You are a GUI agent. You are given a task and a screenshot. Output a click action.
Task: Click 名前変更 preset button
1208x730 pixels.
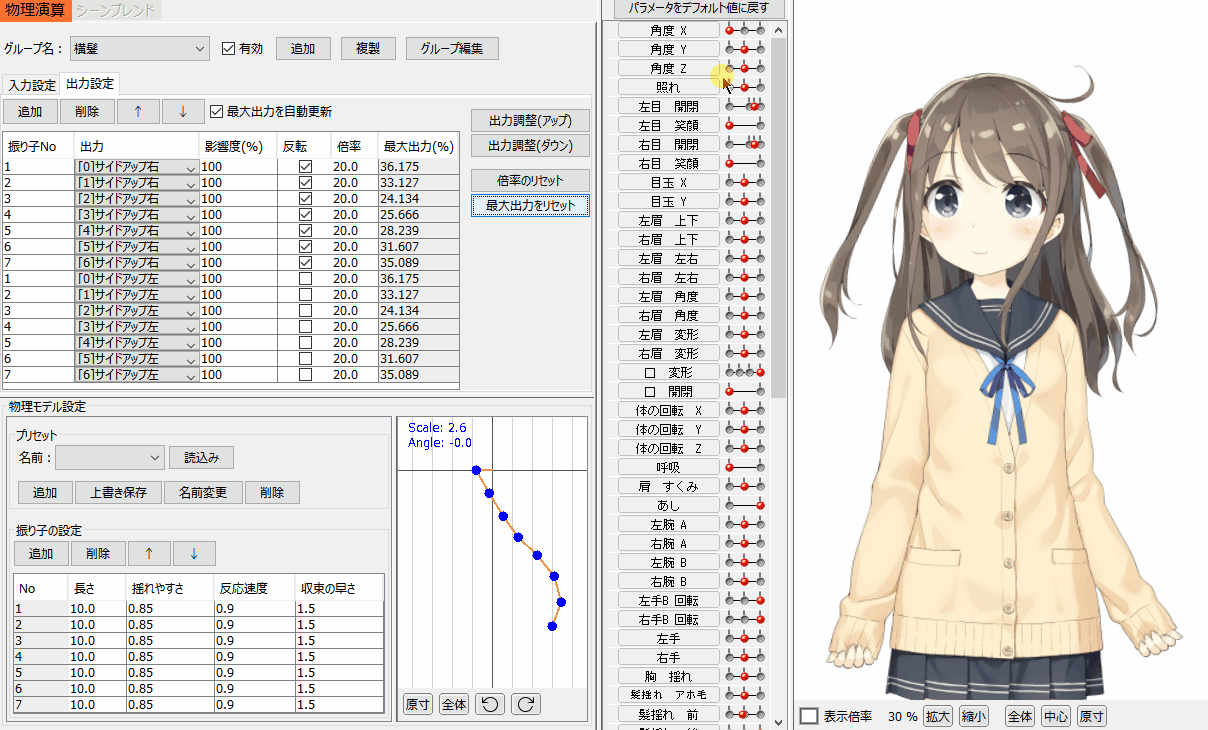pos(203,492)
